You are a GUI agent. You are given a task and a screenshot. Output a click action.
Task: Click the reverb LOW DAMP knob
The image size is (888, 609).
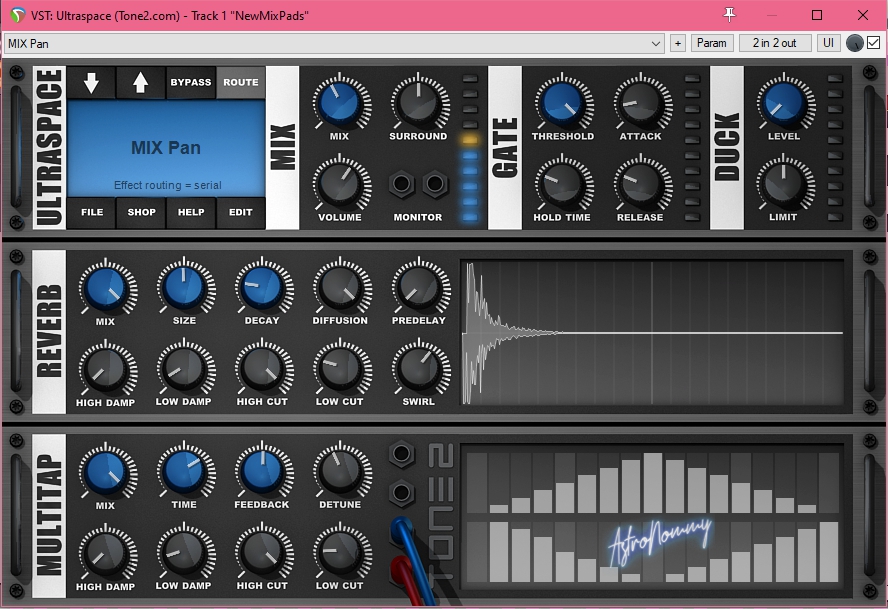pos(184,369)
